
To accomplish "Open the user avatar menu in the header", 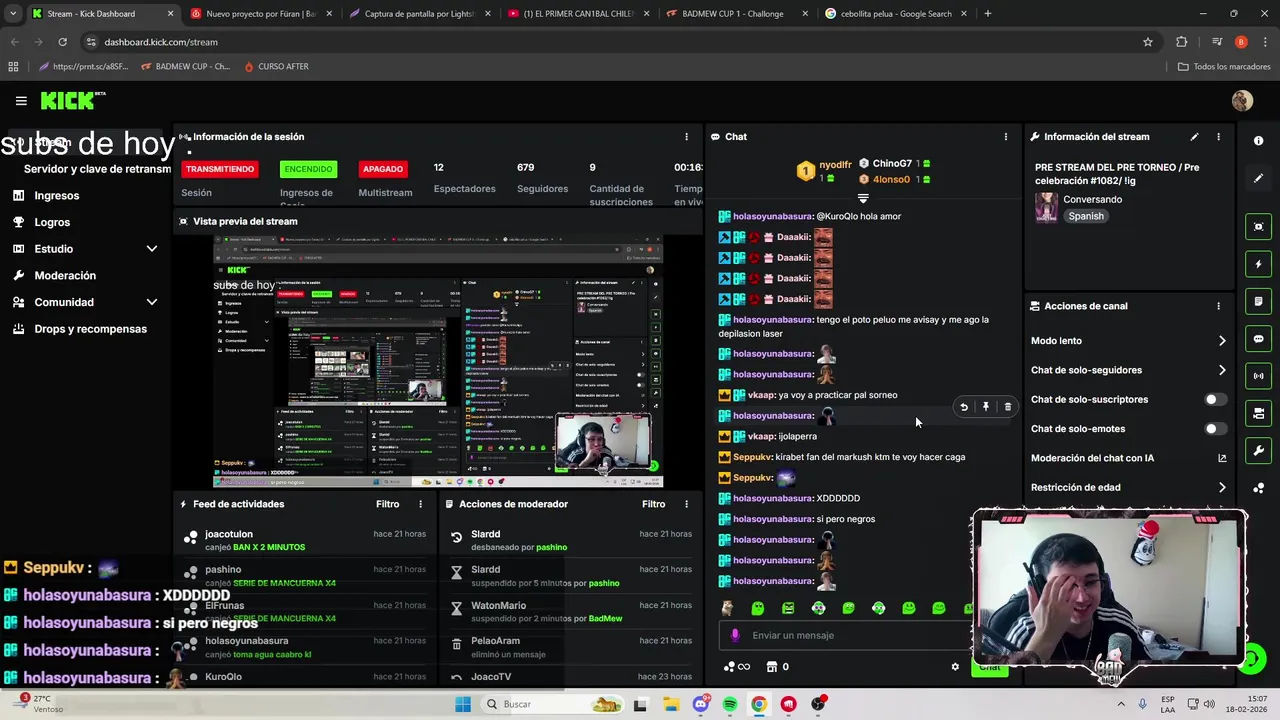I will (x=1242, y=101).
